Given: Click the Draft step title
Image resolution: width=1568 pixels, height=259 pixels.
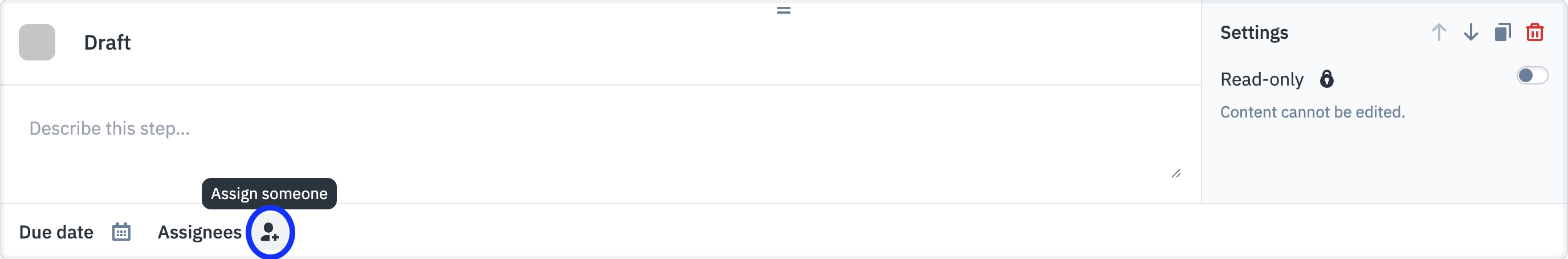Looking at the screenshot, I should click(x=107, y=43).
